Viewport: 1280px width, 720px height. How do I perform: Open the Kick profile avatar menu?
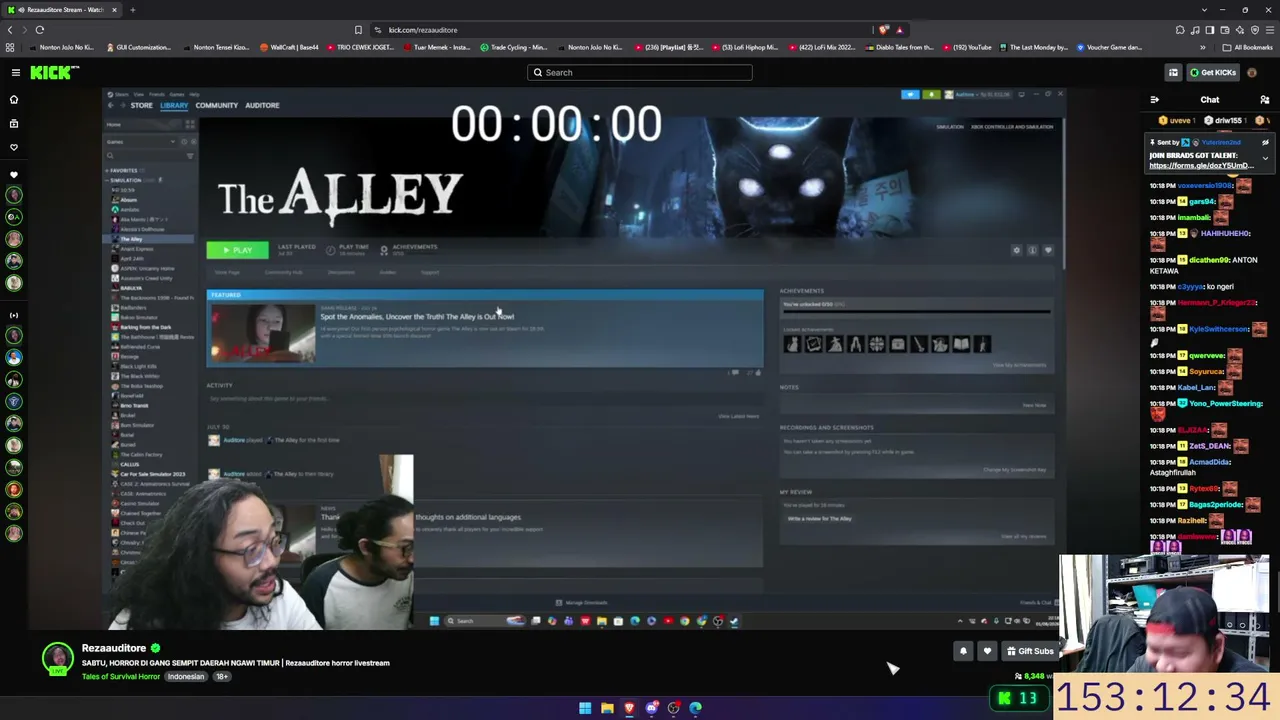pos(1252,72)
